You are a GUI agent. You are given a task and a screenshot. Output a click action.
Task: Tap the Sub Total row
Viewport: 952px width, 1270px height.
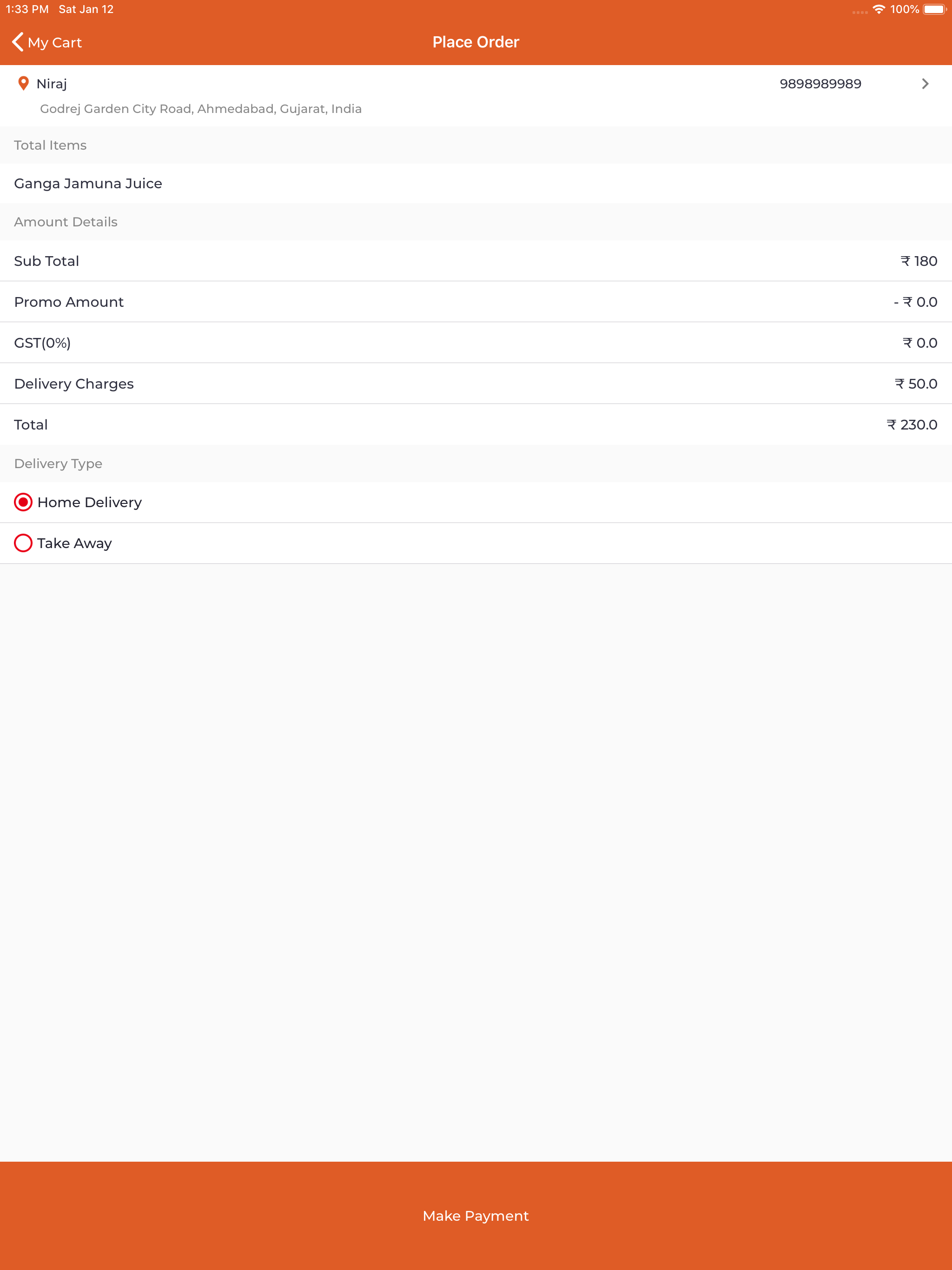(x=476, y=261)
